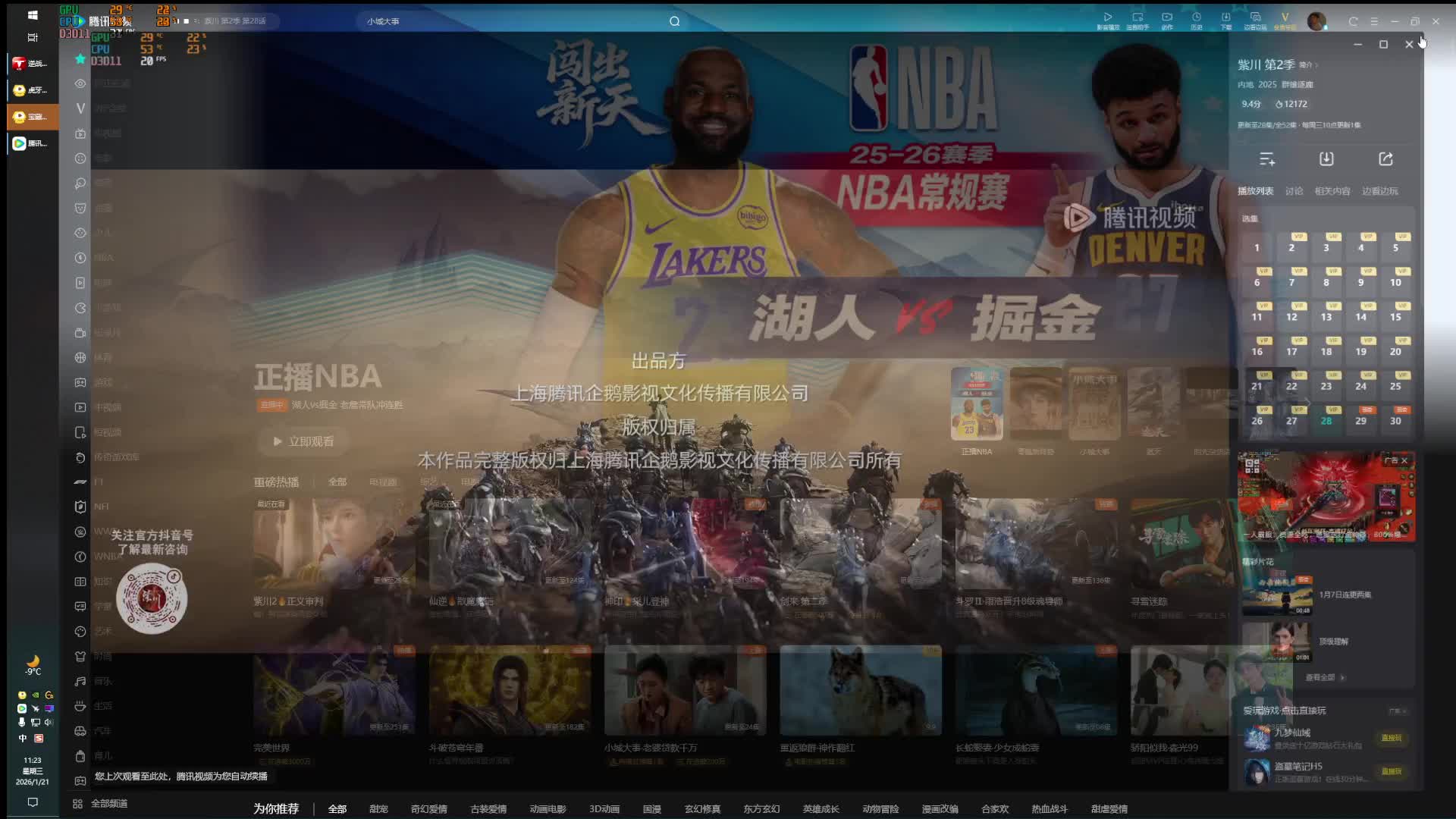Expand the 简介 intro chevron beside title
This screenshot has width=1456, height=819.
1309,65
